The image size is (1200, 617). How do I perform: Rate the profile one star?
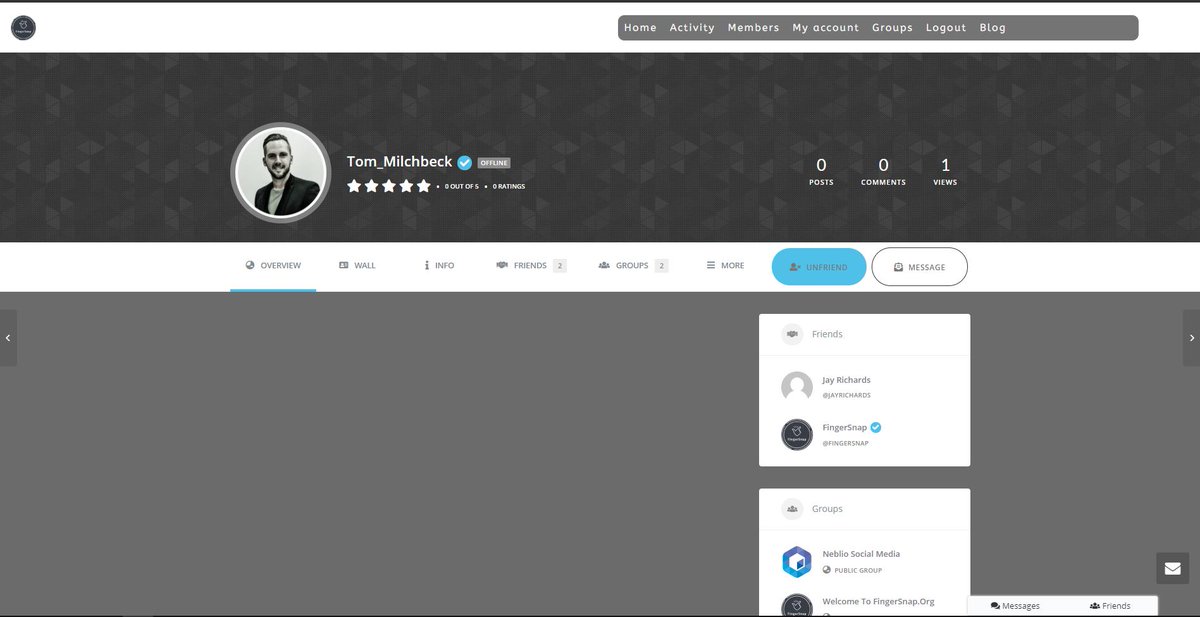coord(354,186)
